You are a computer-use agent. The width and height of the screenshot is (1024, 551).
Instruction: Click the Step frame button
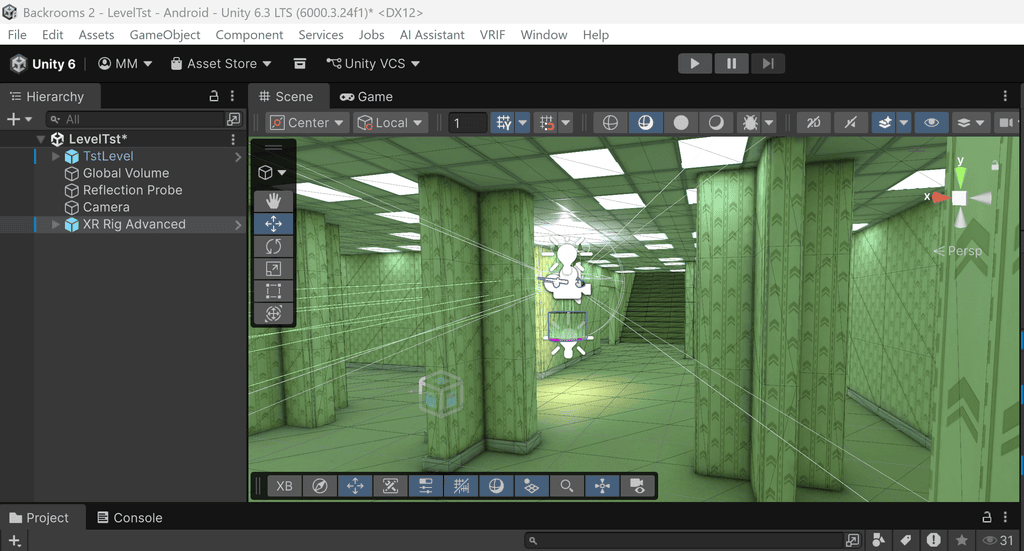coord(768,63)
